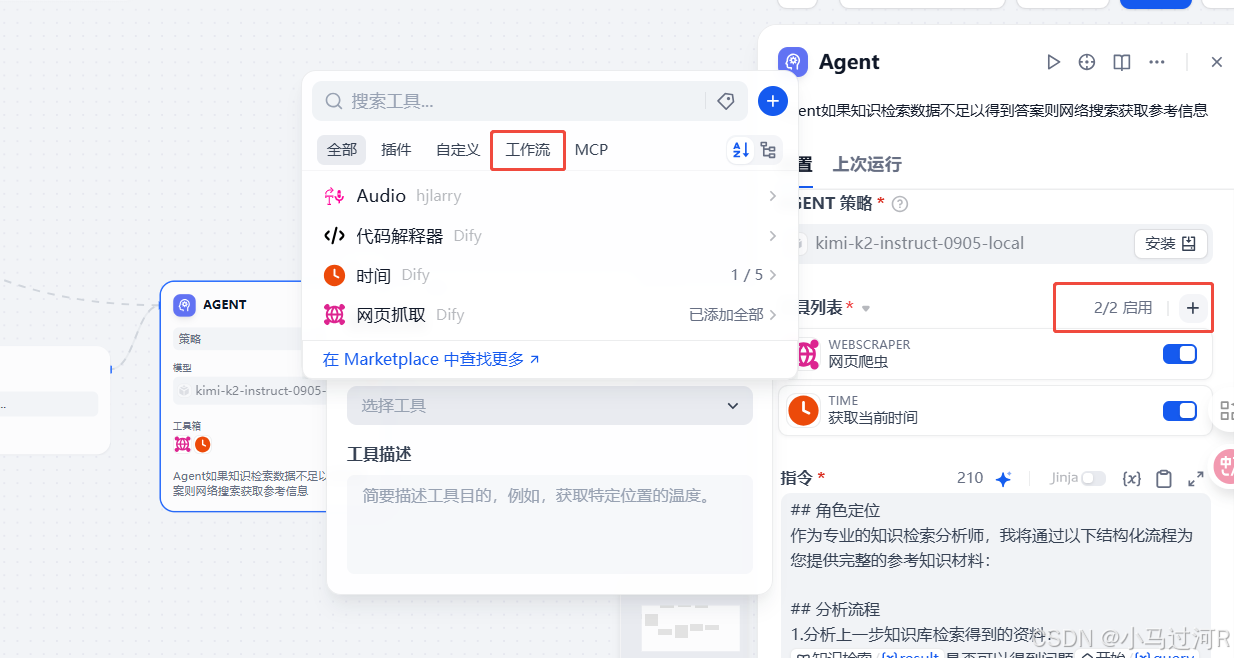Select the 工作流 tab
Viewport: 1234px width, 658px height.
tap(528, 150)
